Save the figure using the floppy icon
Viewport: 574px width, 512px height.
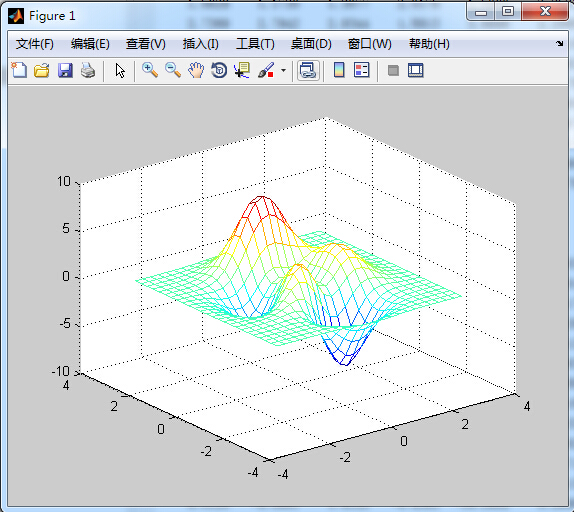pyautogui.click(x=65, y=70)
